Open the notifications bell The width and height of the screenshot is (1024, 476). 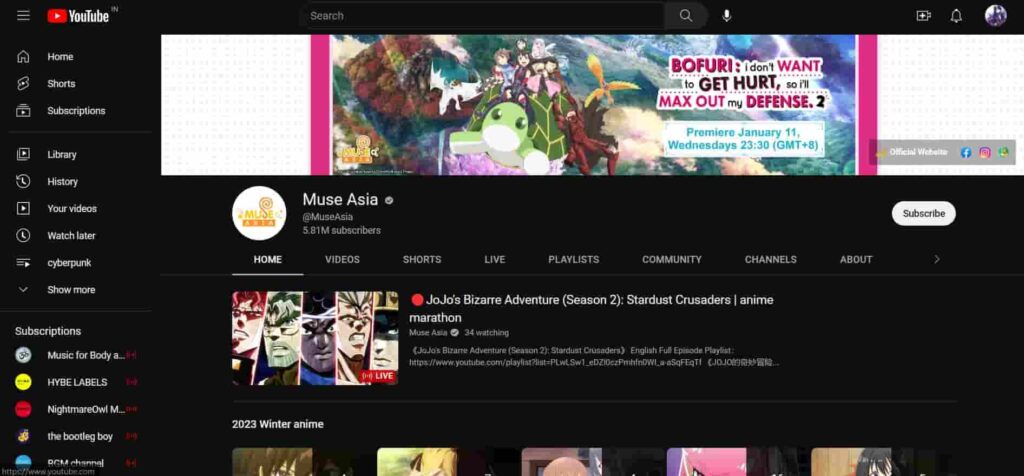coord(956,16)
